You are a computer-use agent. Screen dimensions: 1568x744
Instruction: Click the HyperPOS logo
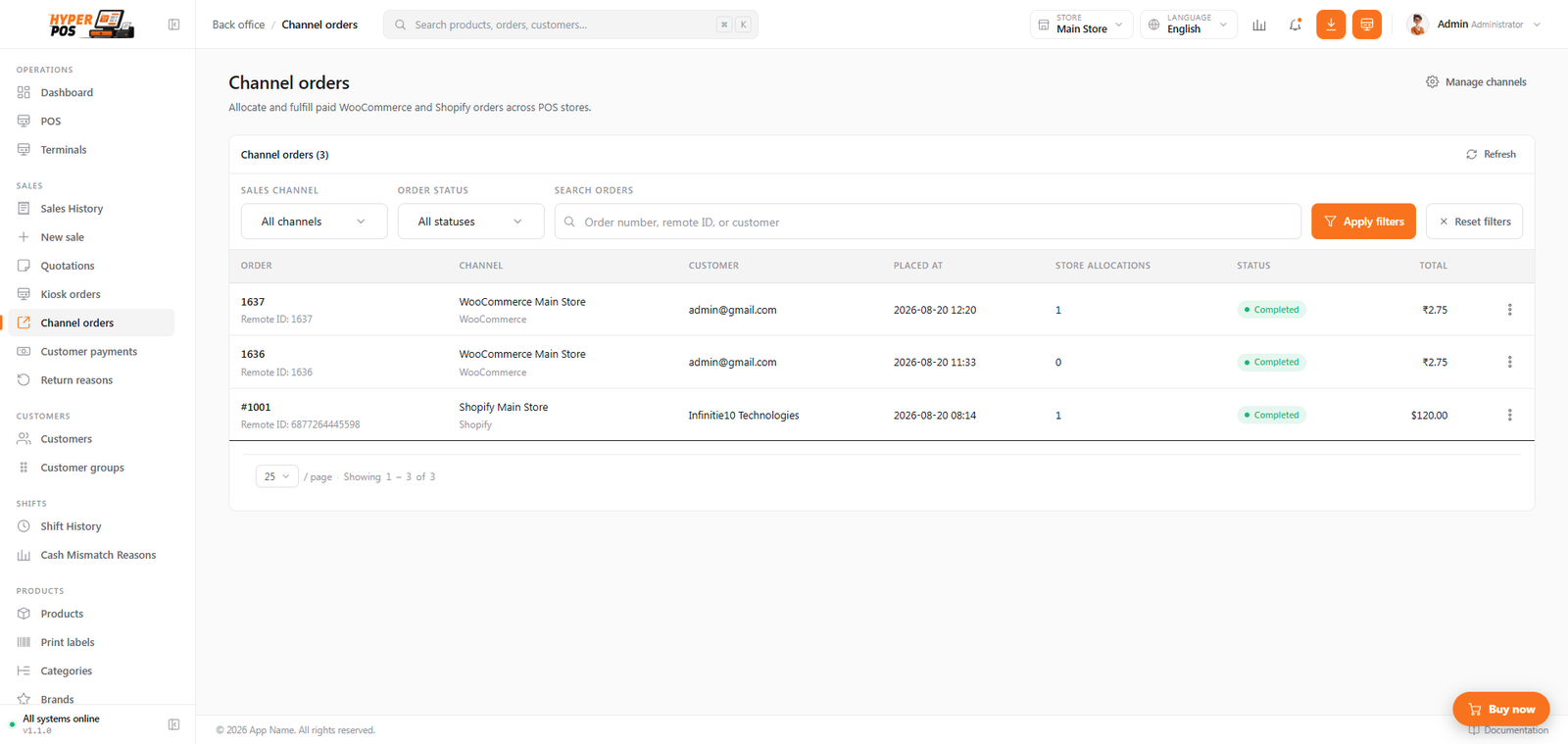(x=91, y=24)
